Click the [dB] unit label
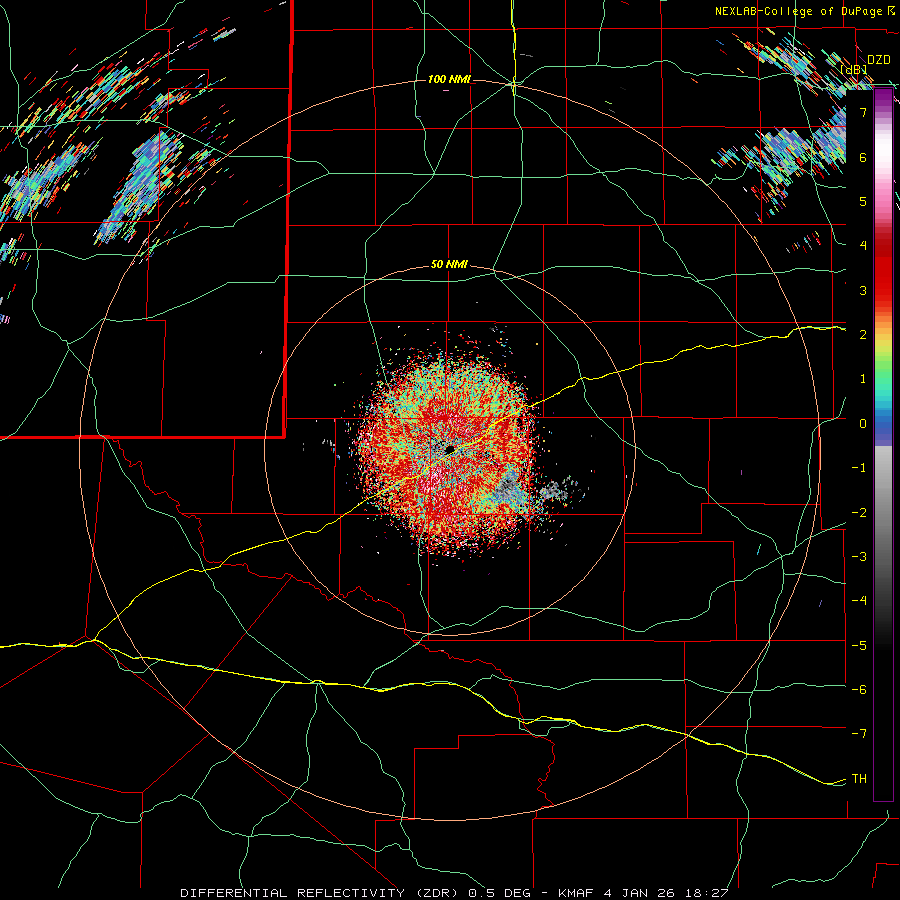 coord(854,69)
